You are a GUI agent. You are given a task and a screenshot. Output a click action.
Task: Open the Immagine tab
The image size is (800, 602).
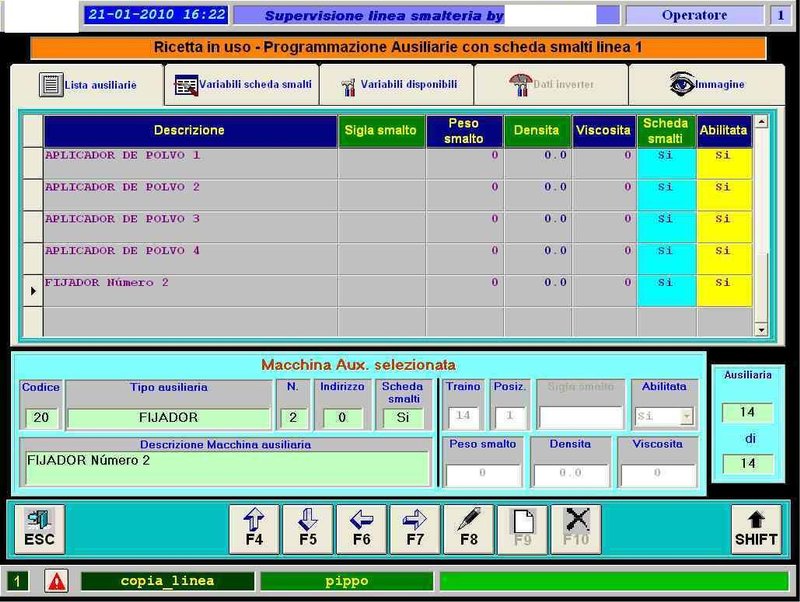point(707,85)
